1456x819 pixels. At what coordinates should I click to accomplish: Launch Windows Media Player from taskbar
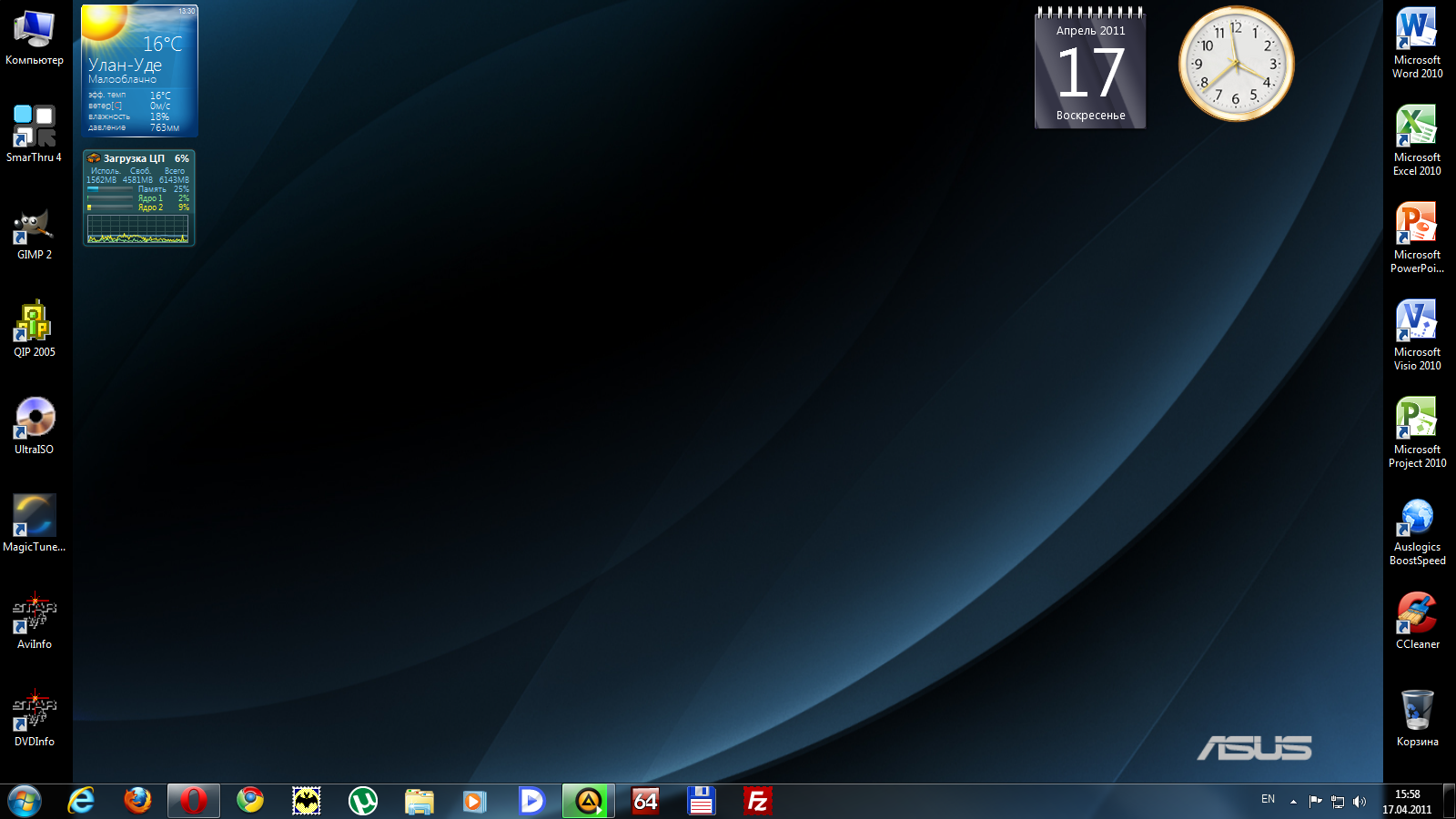pyautogui.click(x=475, y=801)
